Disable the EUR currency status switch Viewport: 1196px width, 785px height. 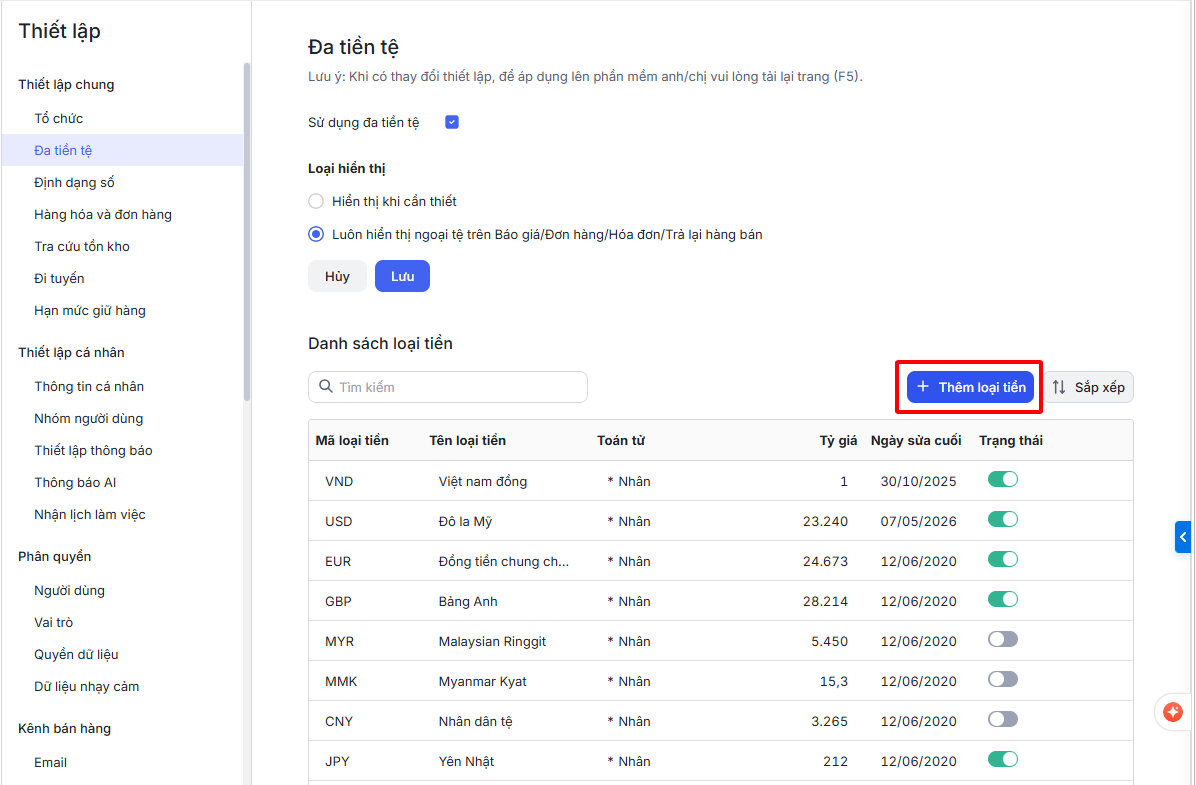pyautogui.click(x=1002, y=559)
